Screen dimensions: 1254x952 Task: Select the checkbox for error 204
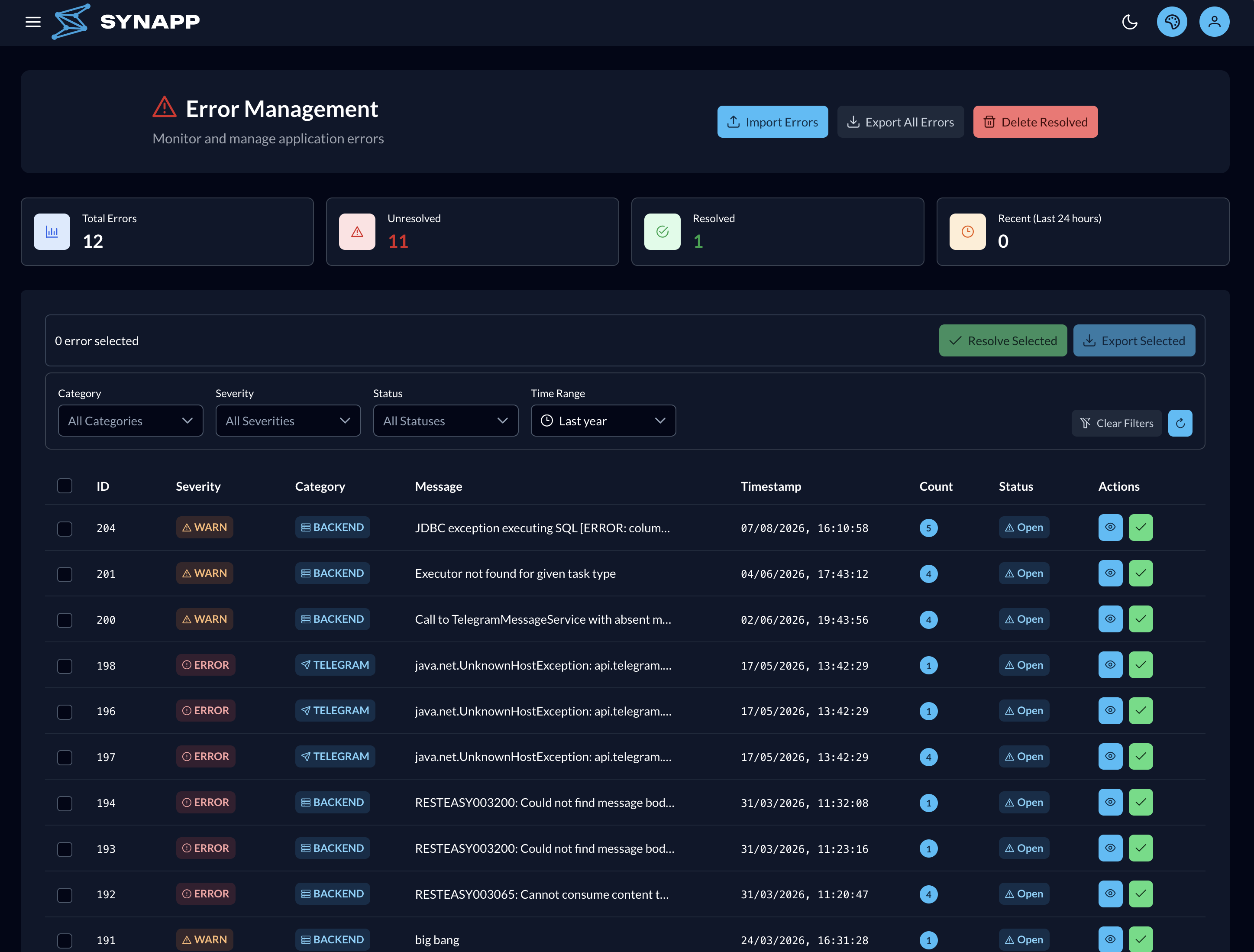[65, 528]
